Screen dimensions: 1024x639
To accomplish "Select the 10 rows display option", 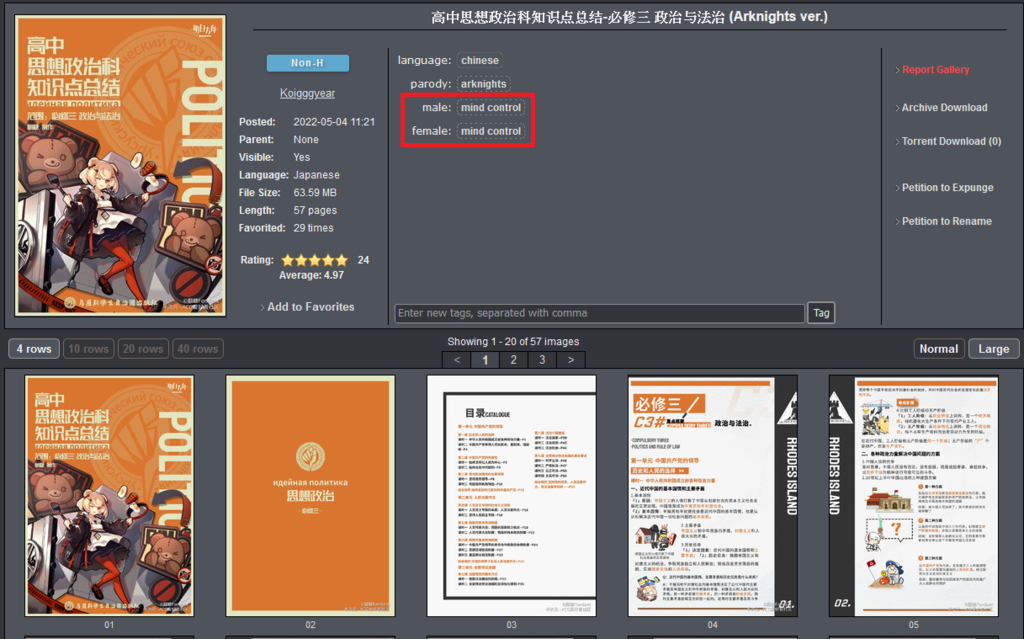I will click(88, 349).
